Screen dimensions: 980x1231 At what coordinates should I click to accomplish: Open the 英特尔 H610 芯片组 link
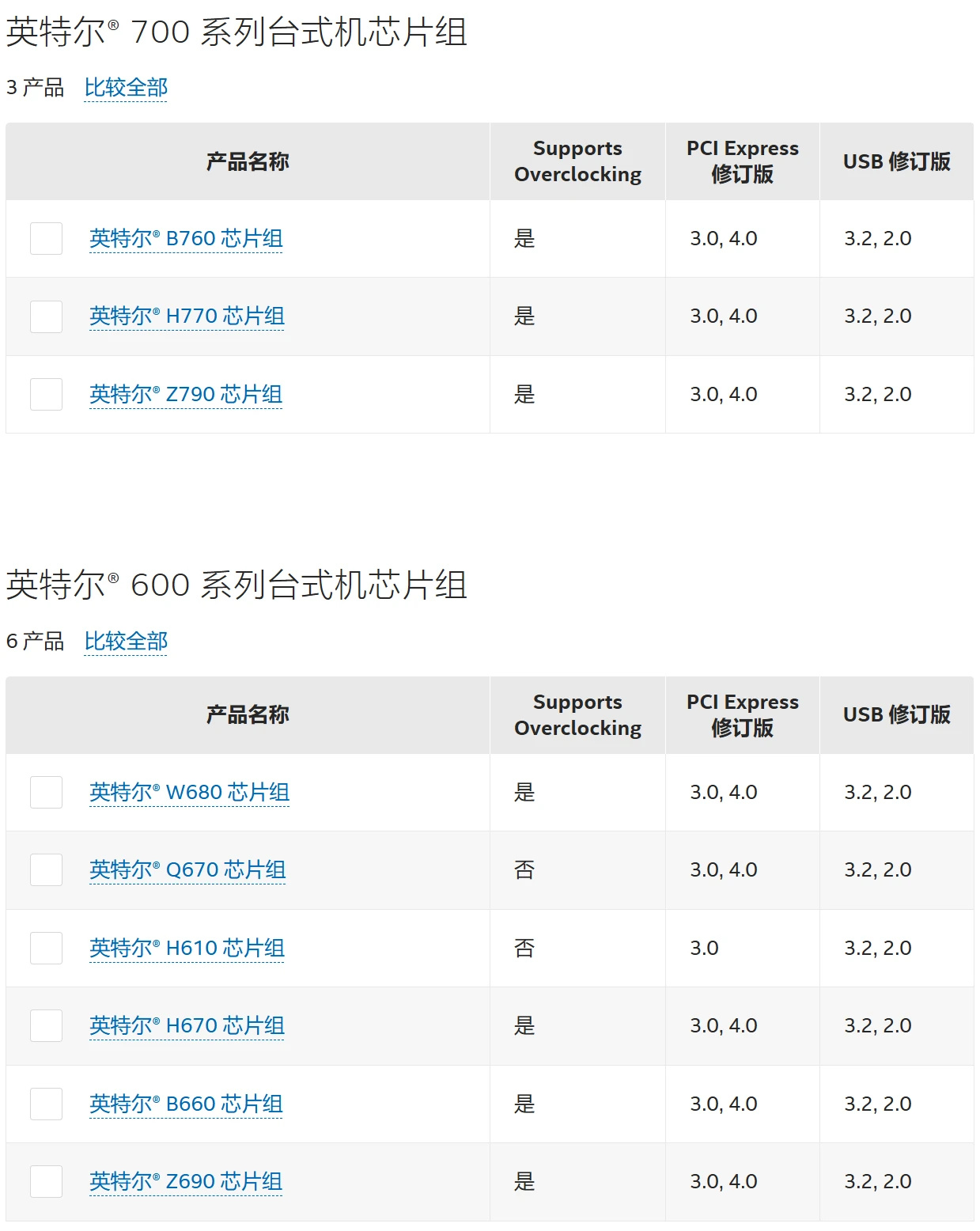187,948
